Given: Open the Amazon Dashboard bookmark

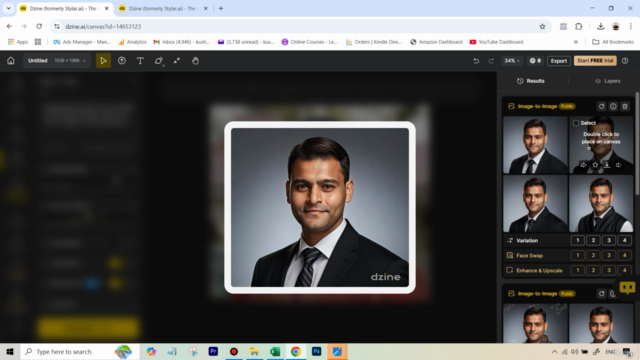Looking at the screenshot, I should click(436, 42).
